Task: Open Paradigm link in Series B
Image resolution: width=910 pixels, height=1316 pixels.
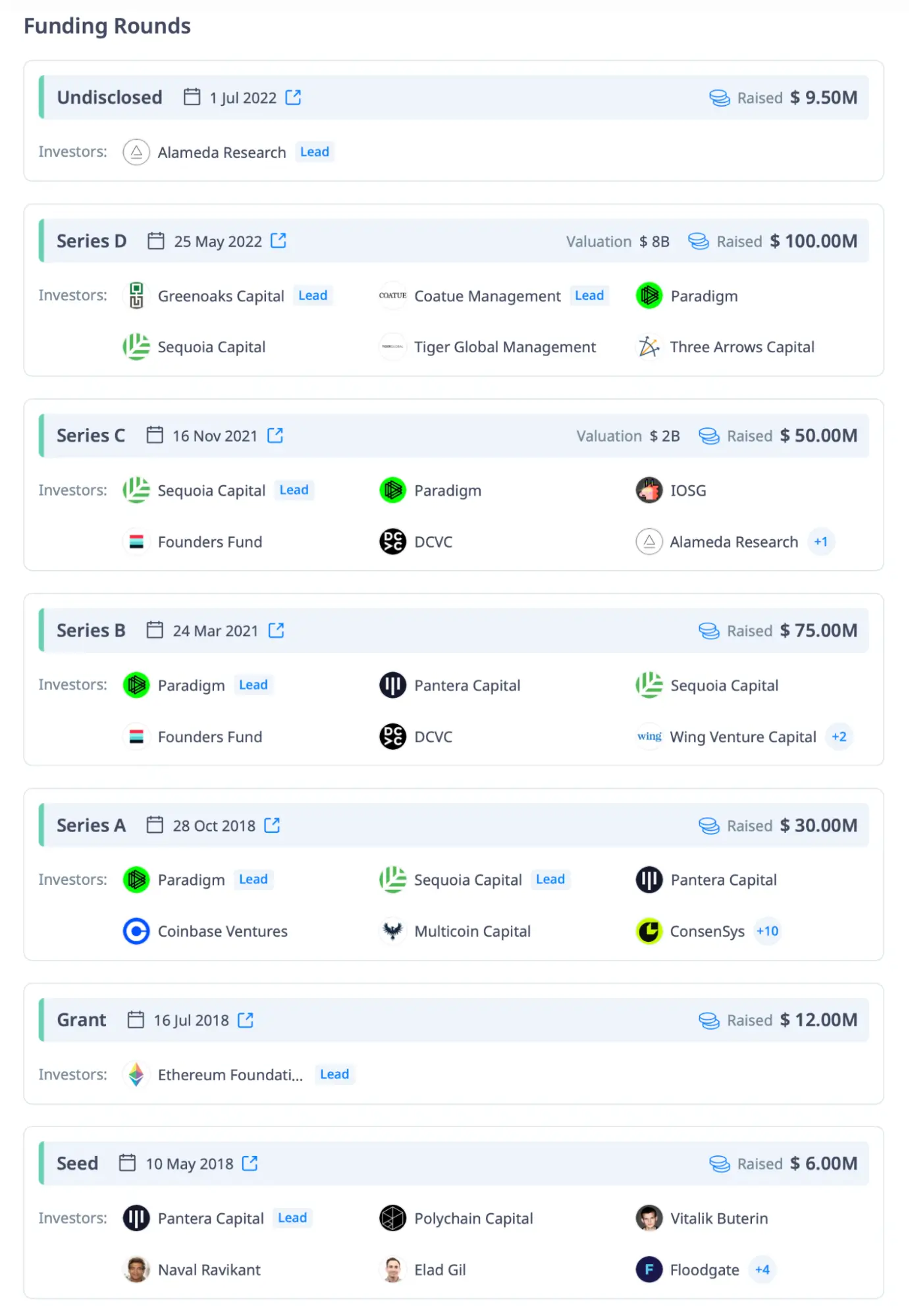Action: click(x=192, y=685)
